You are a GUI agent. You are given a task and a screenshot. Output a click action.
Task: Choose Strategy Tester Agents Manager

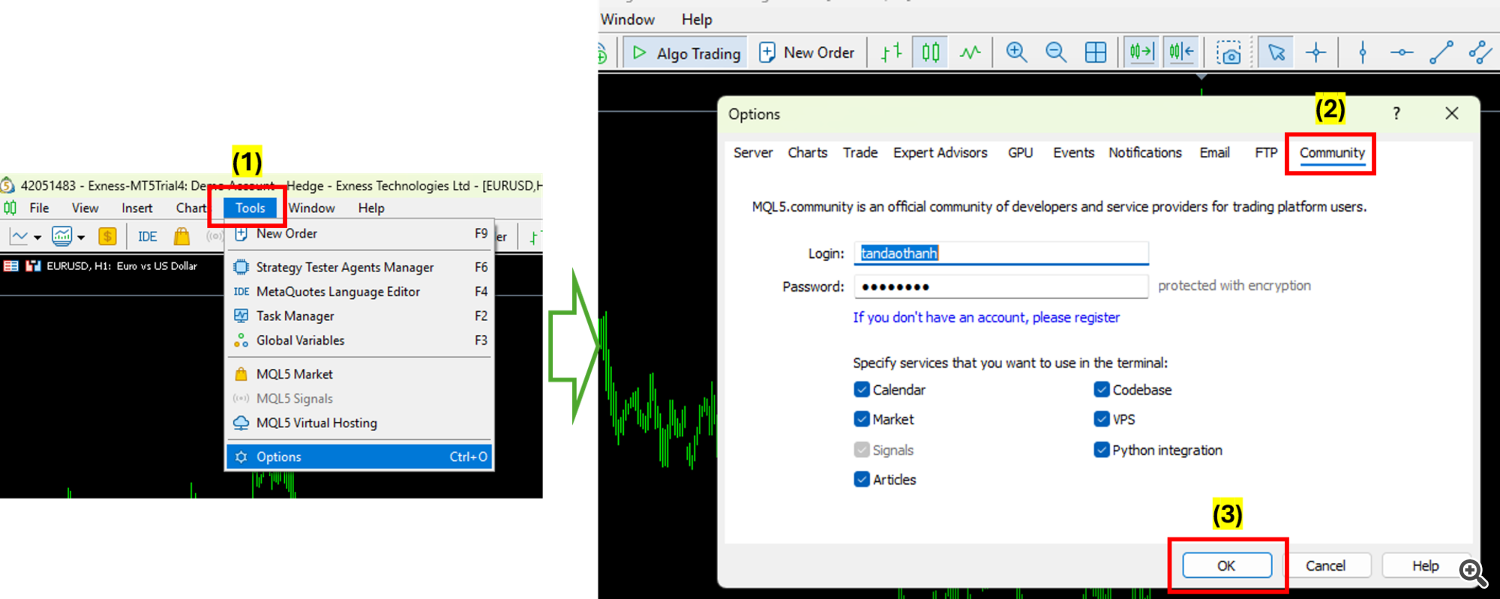click(360, 267)
